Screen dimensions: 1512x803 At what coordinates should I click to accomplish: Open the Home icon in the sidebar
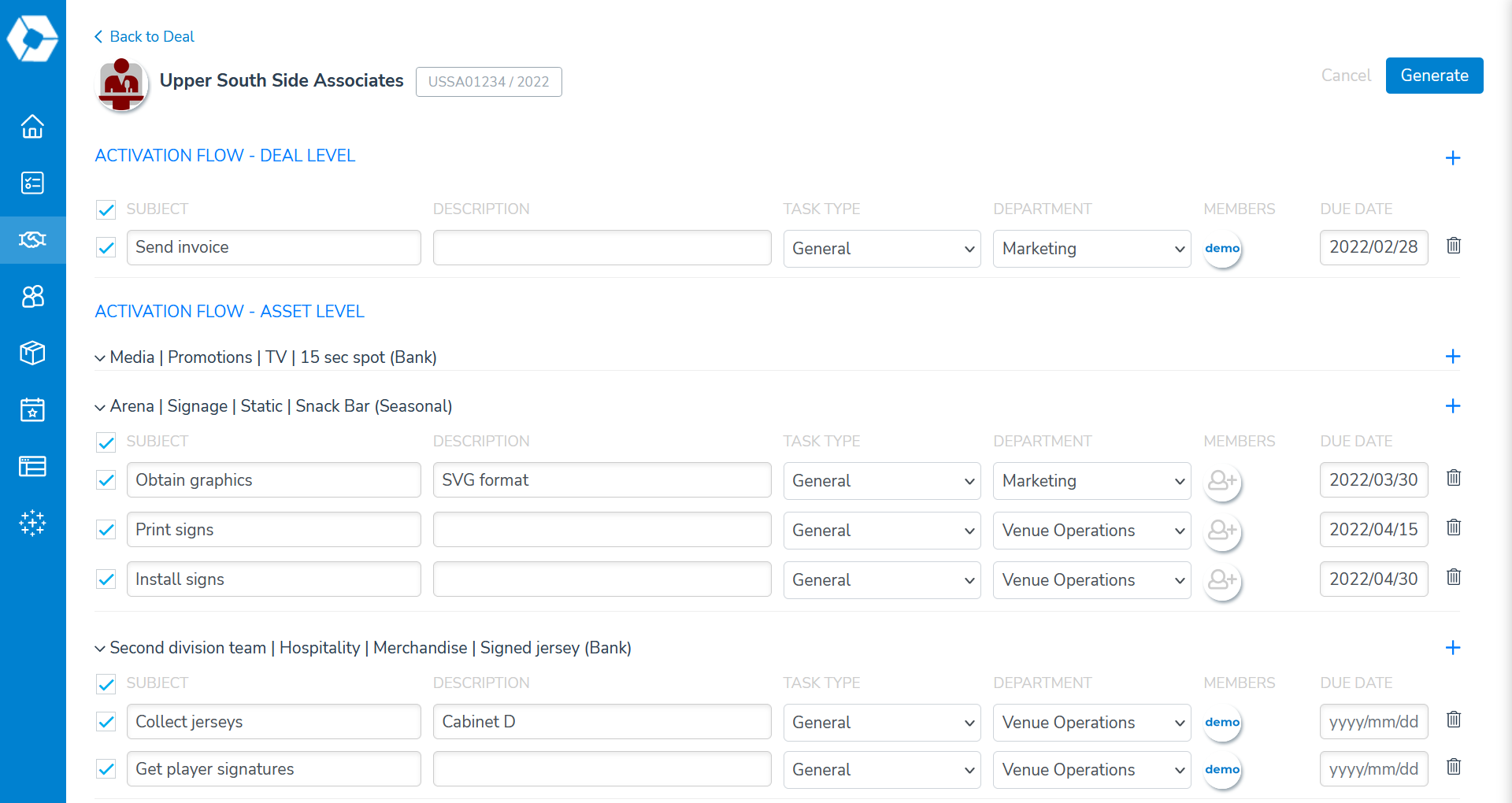point(32,126)
